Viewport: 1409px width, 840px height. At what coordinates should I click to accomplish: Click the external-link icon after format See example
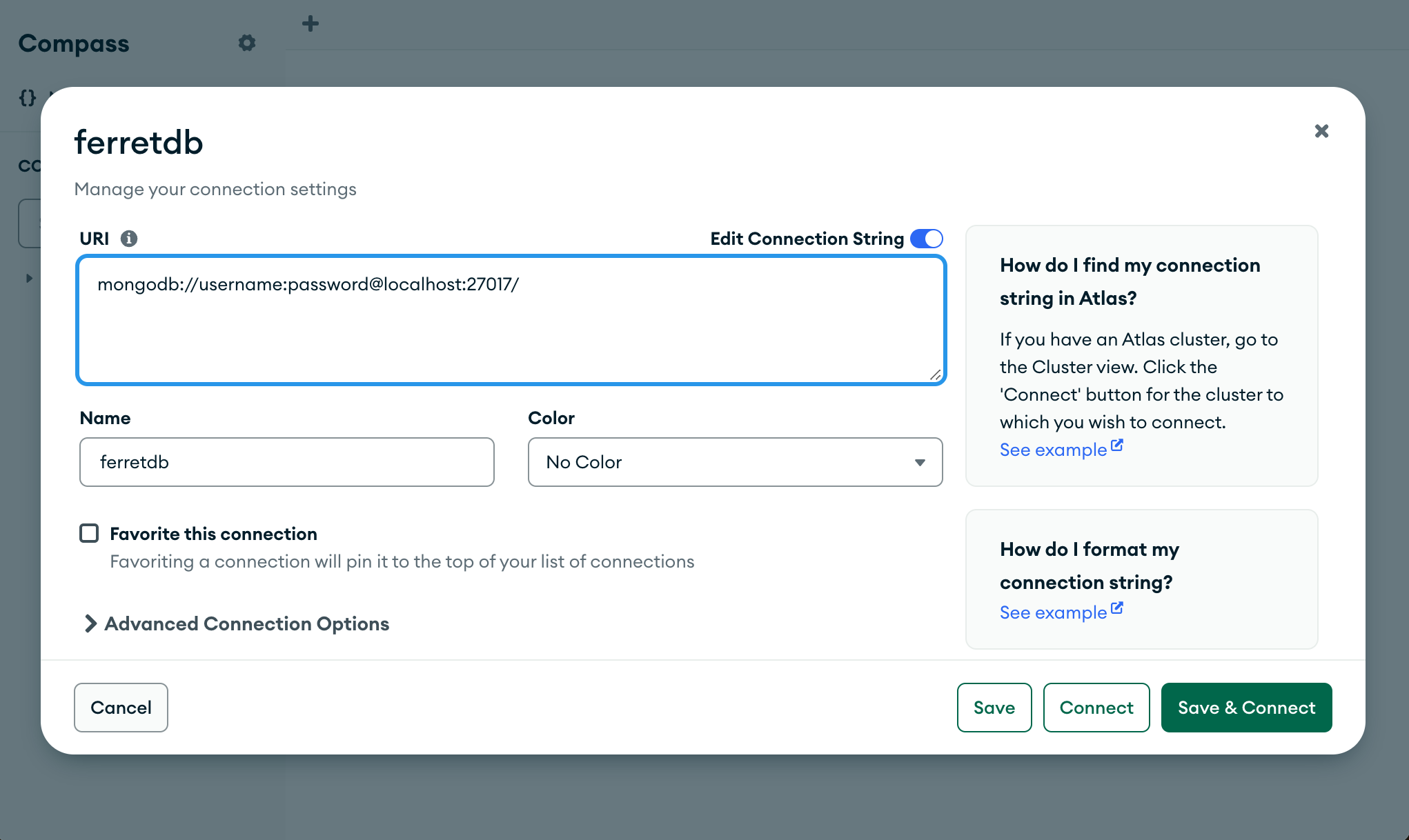click(x=1117, y=608)
